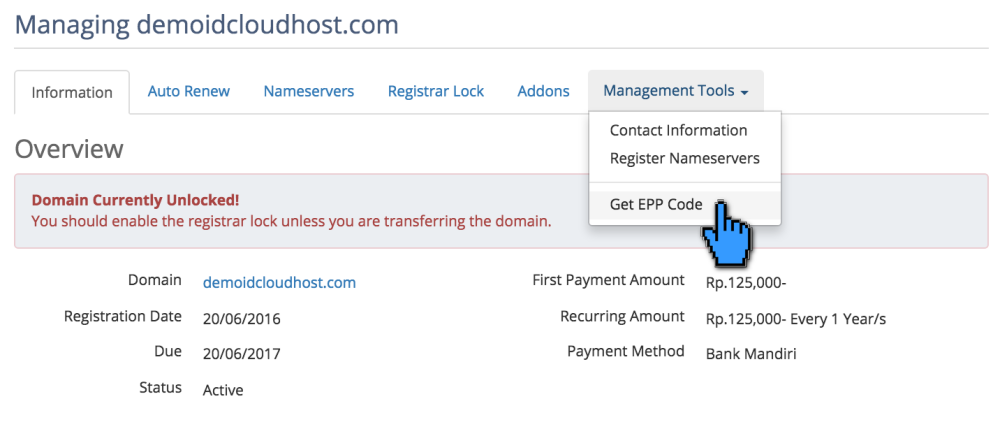Open the Auto Renew tab
The image size is (1000, 443).
click(x=189, y=91)
